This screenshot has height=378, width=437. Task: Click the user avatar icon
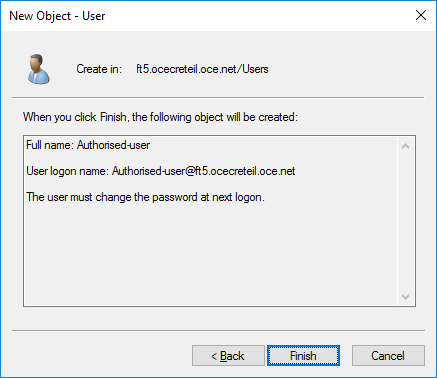coord(39,69)
